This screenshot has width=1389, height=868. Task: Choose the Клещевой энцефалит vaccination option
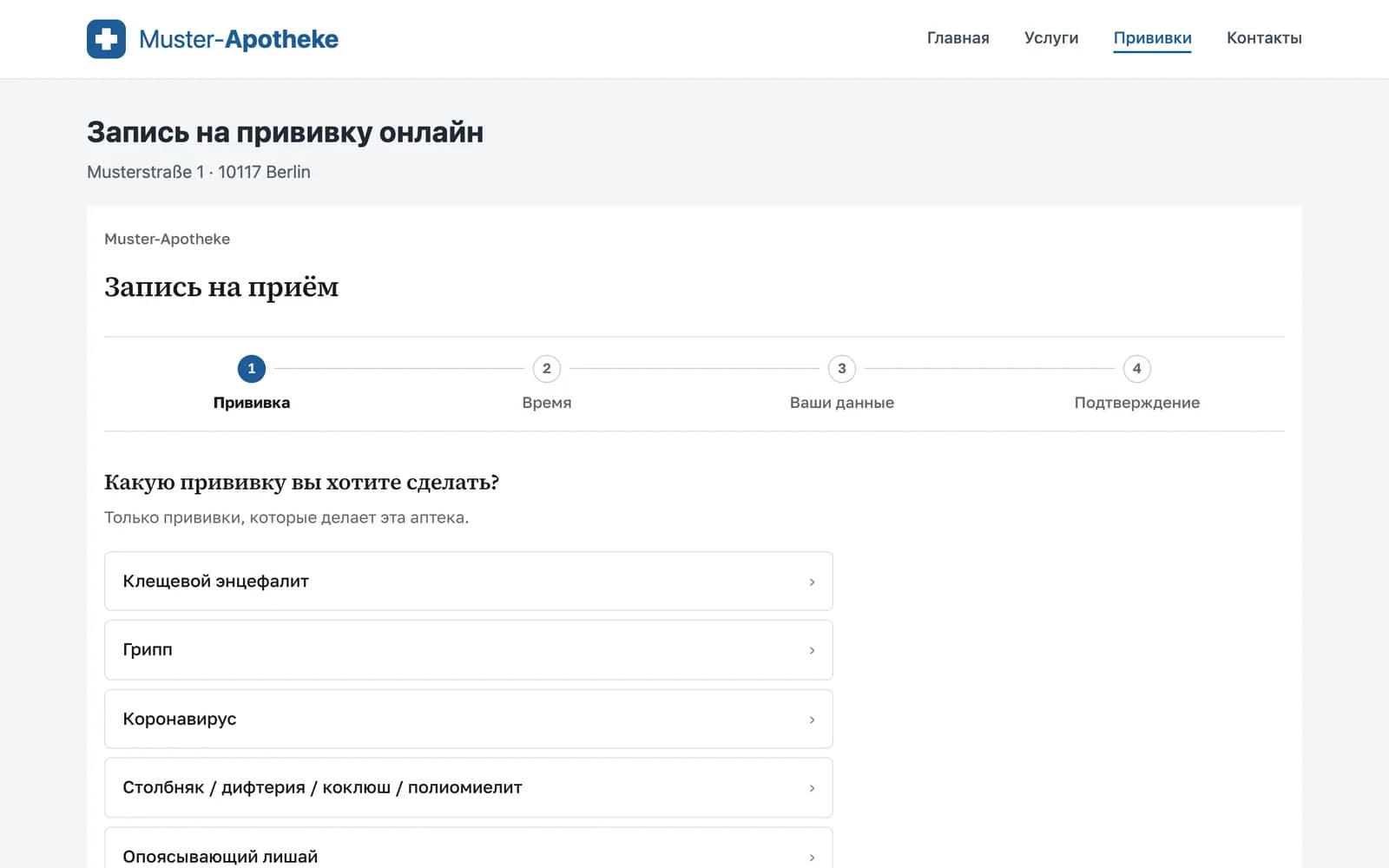pyautogui.click(x=469, y=581)
